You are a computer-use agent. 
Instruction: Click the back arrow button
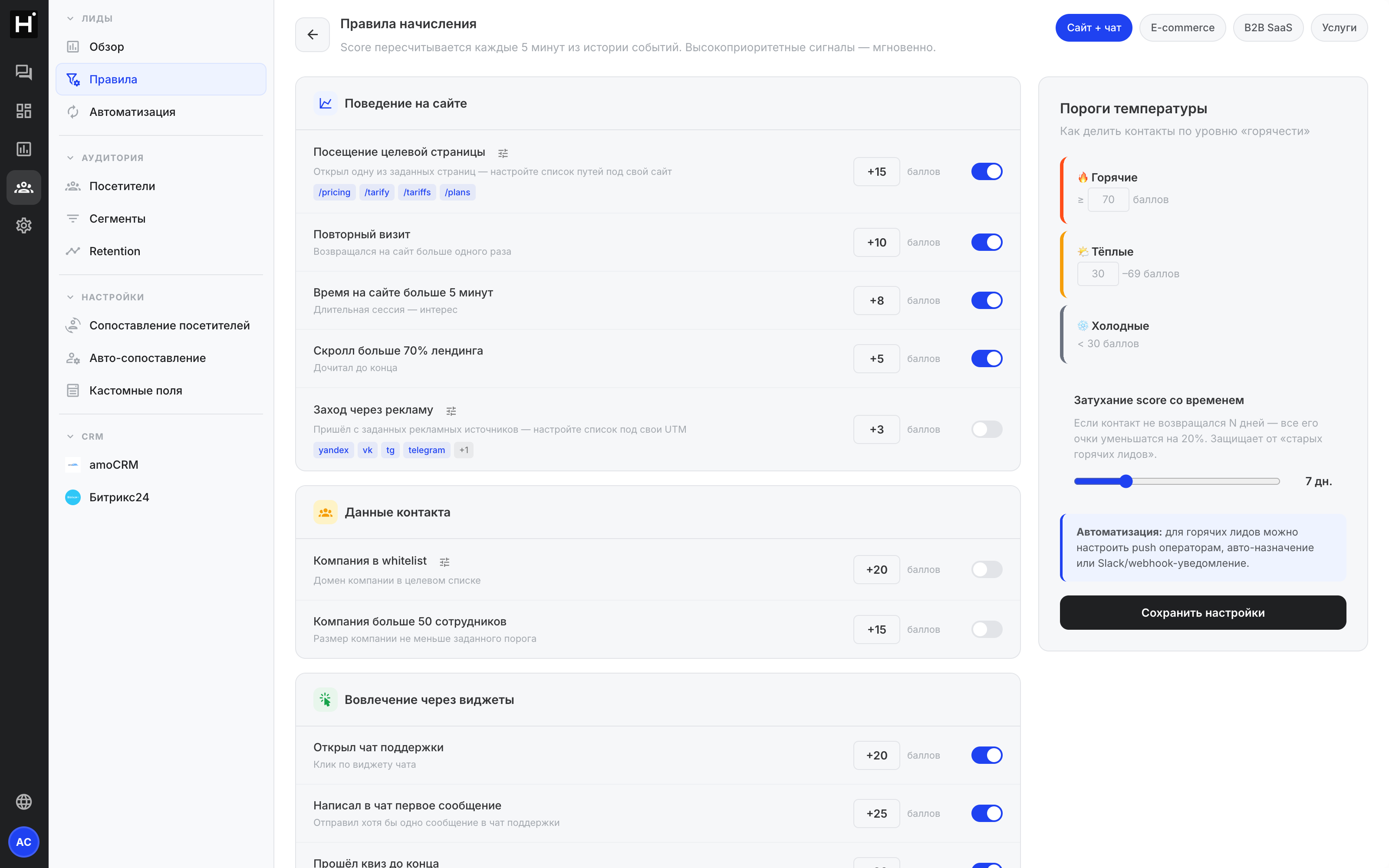(312, 34)
